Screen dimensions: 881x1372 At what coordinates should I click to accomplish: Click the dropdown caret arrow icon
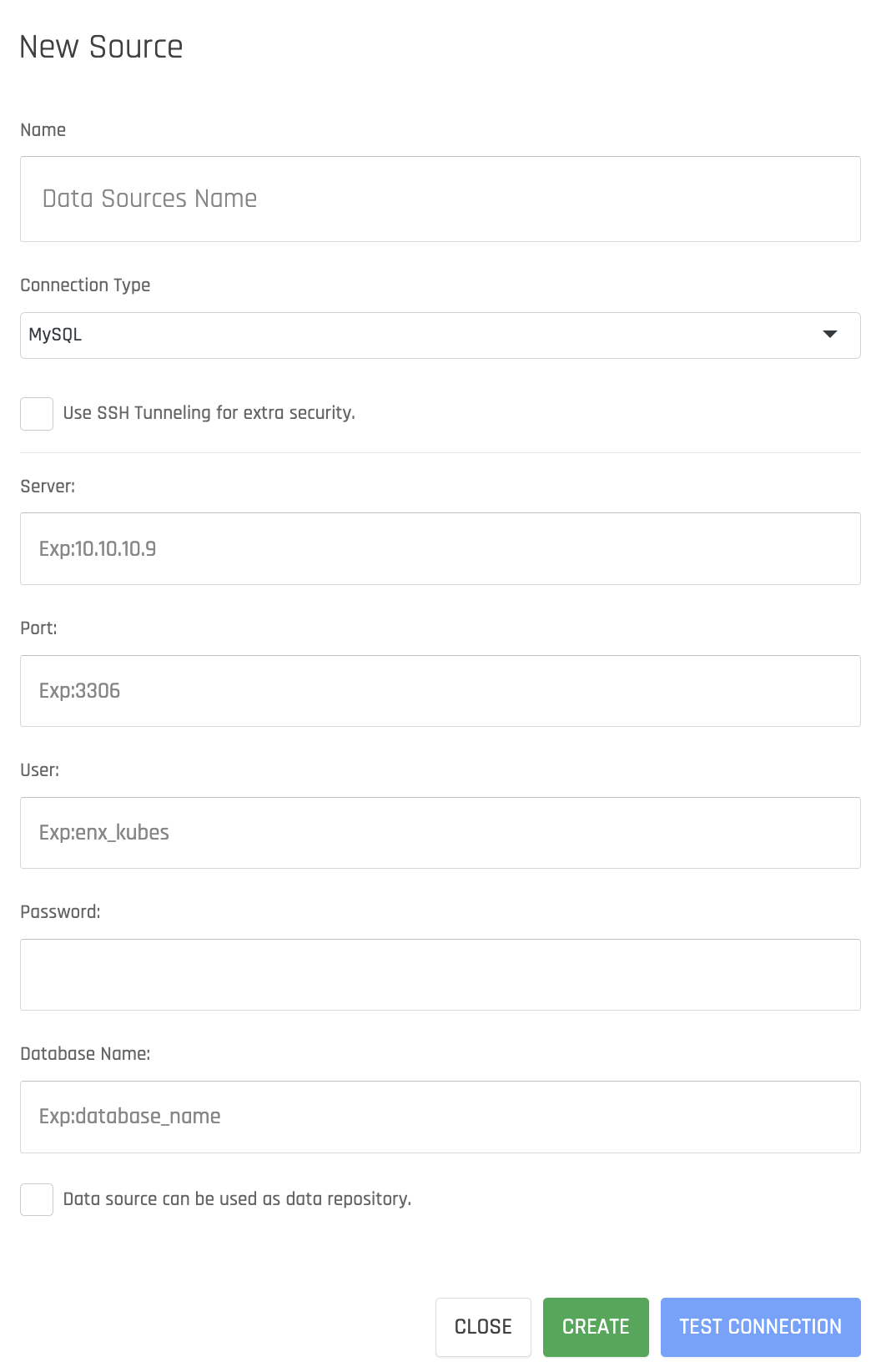[829, 335]
